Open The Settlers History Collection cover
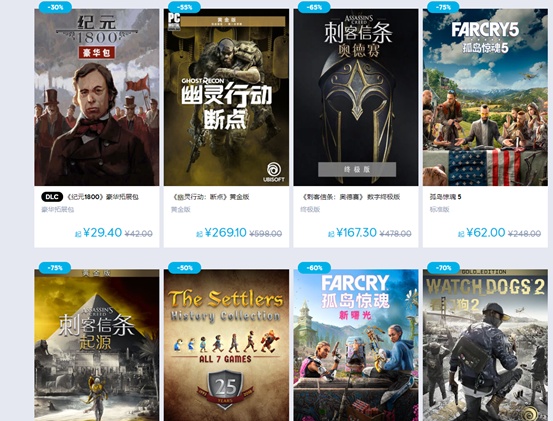This screenshot has width=553, height=421. [226, 345]
